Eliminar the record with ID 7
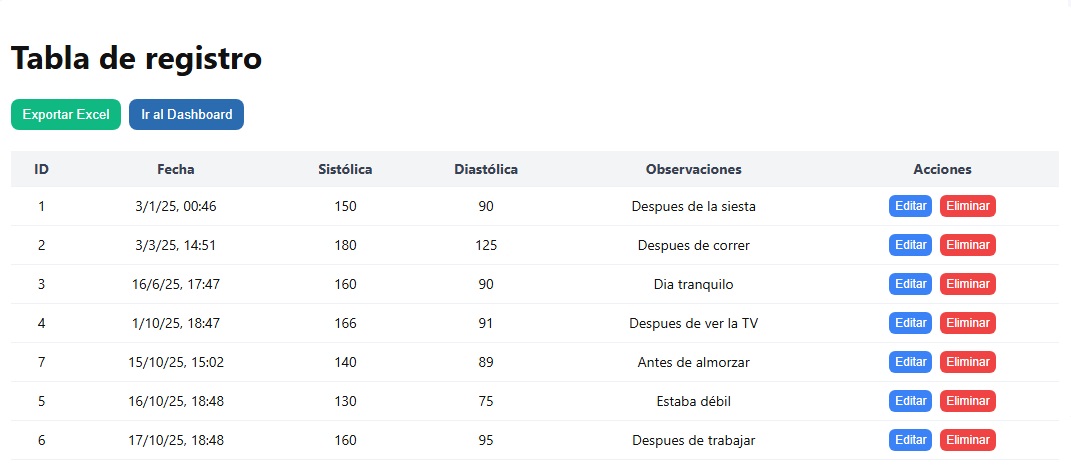This screenshot has width=1071, height=466. point(967,362)
